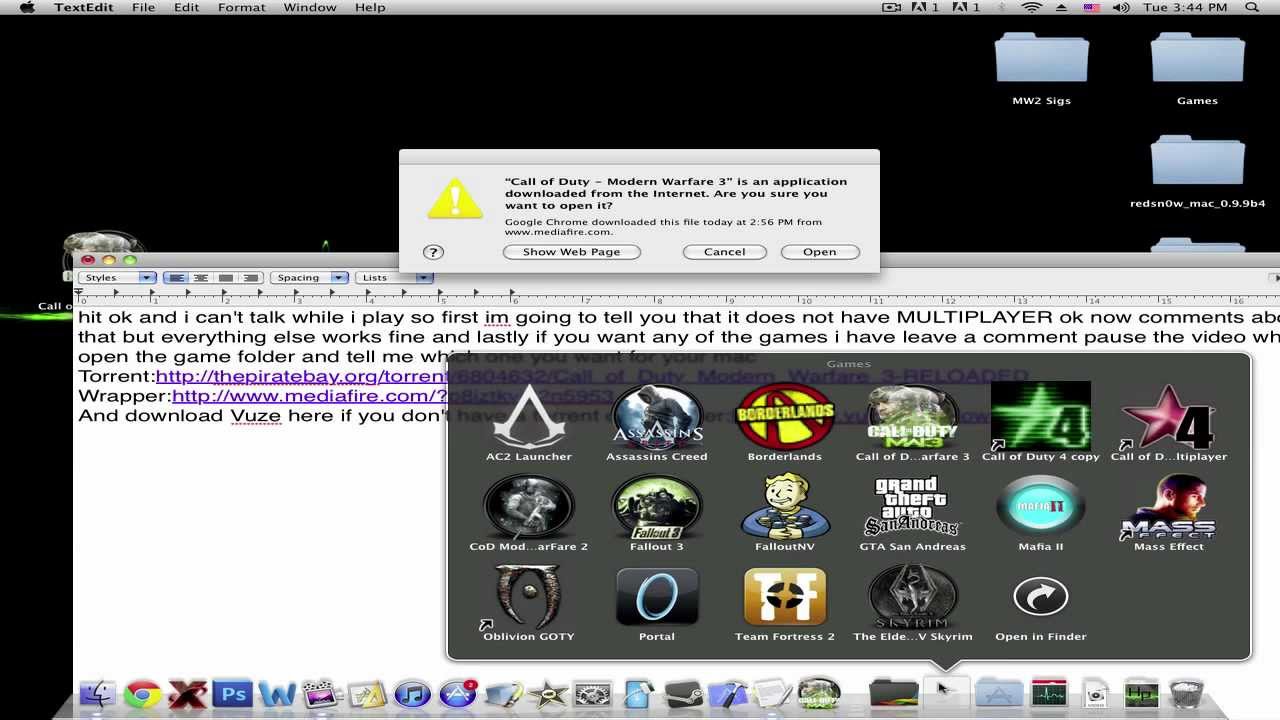This screenshot has height=720, width=1280.
Task: Click the help question mark button
Action: (x=432, y=252)
